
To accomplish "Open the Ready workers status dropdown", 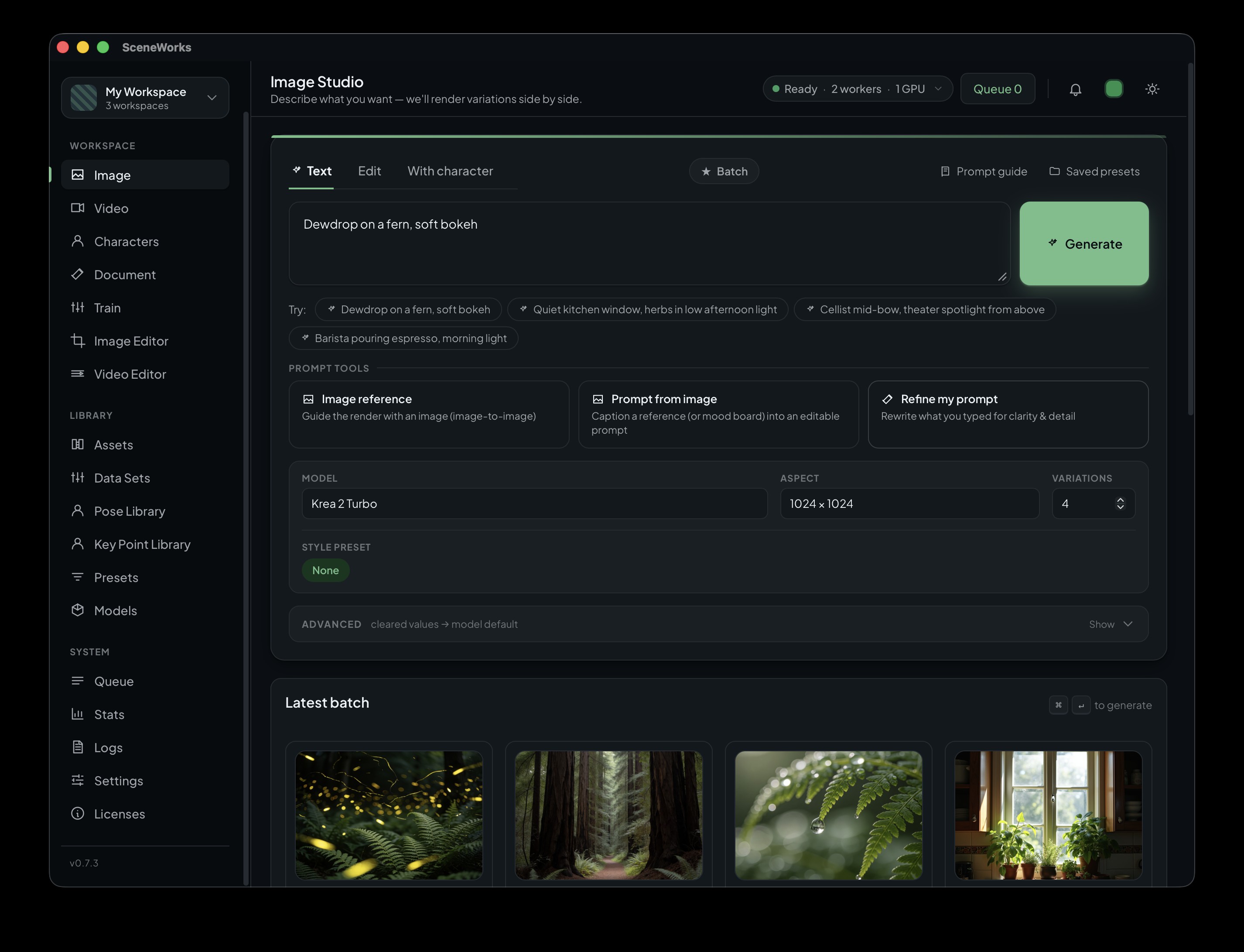I will [858, 89].
